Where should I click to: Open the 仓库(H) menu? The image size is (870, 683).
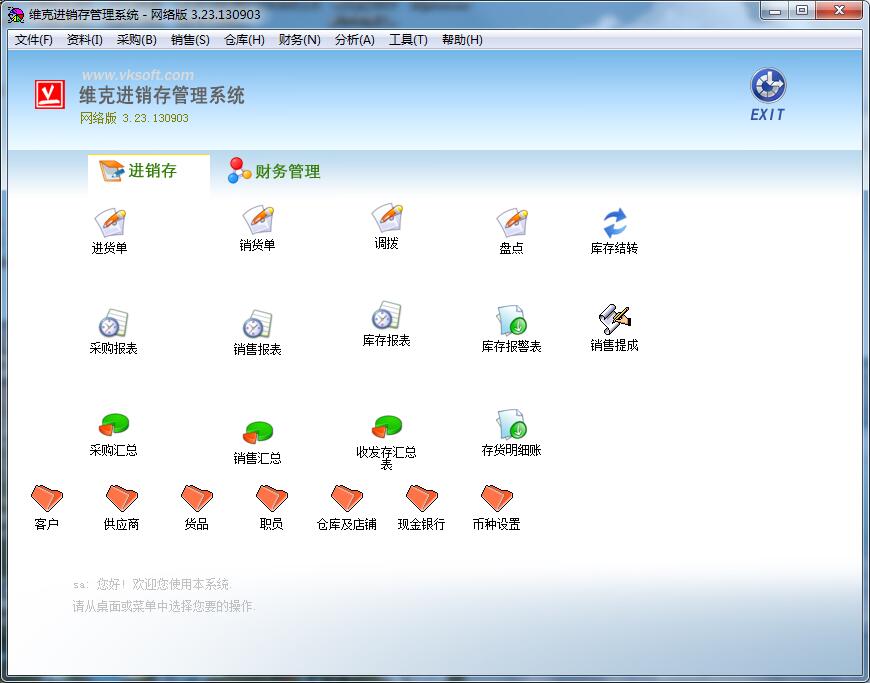[244, 40]
